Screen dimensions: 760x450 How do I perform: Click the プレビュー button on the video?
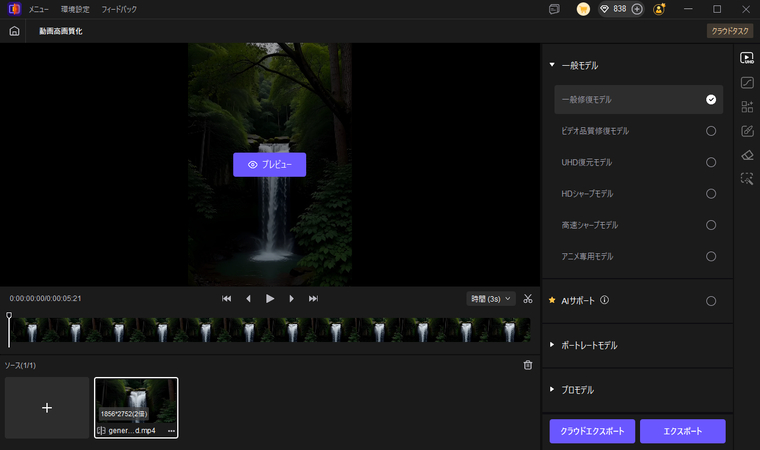(269, 164)
